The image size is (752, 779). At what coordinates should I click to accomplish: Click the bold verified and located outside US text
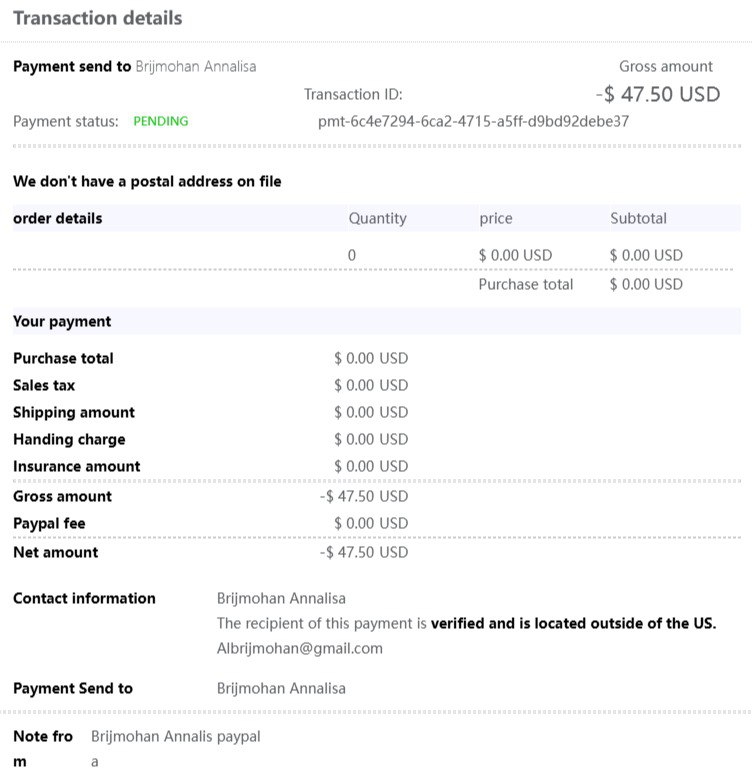[573, 623]
